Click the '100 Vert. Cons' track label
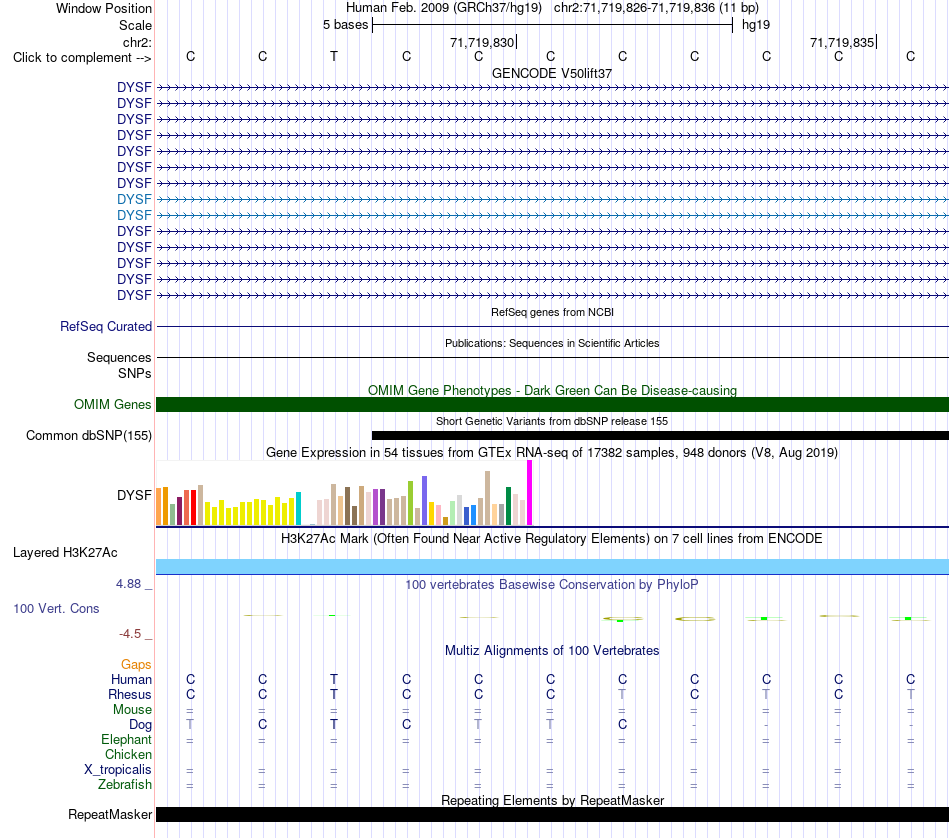Viewport: 950px width, 838px height. point(56,608)
